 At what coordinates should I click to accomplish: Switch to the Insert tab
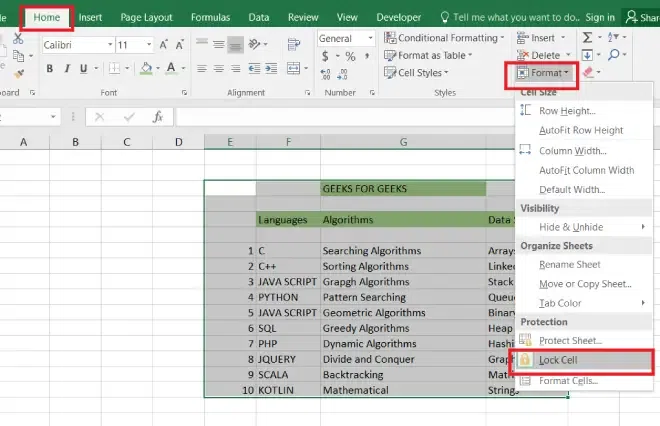tap(90, 17)
